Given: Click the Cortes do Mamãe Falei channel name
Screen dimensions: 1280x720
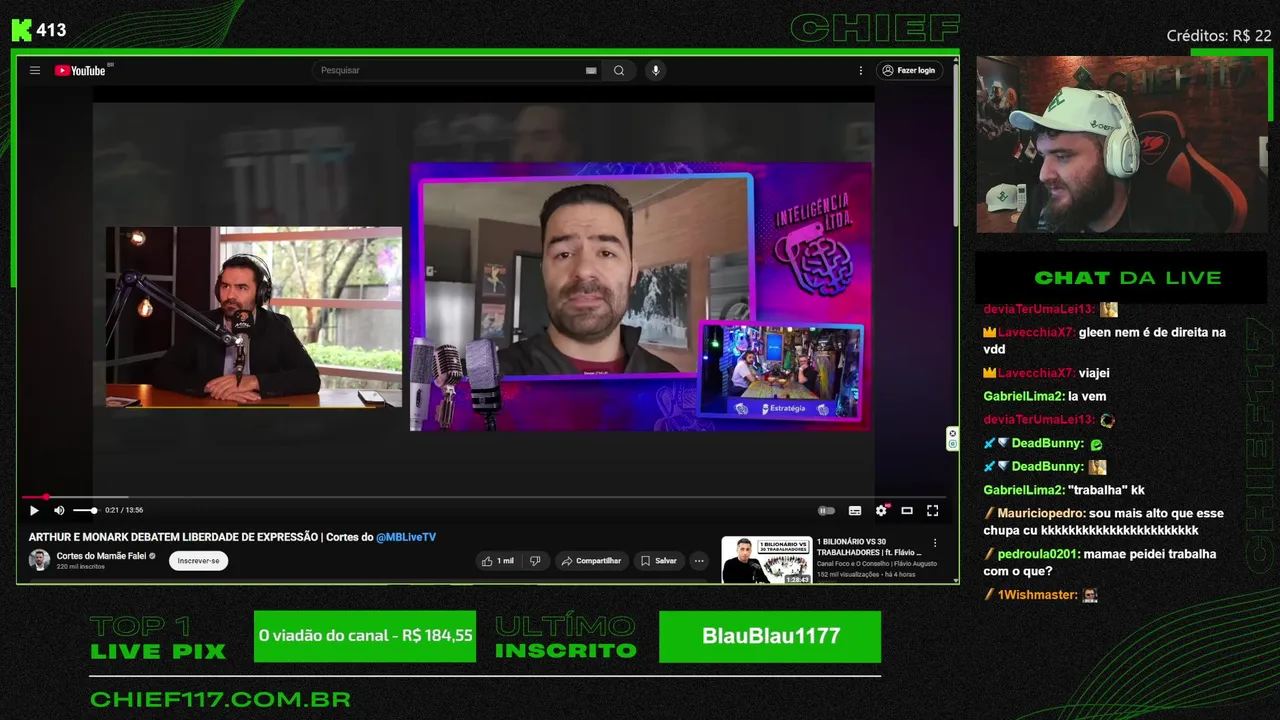Looking at the screenshot, I should [x=101, y=556].
